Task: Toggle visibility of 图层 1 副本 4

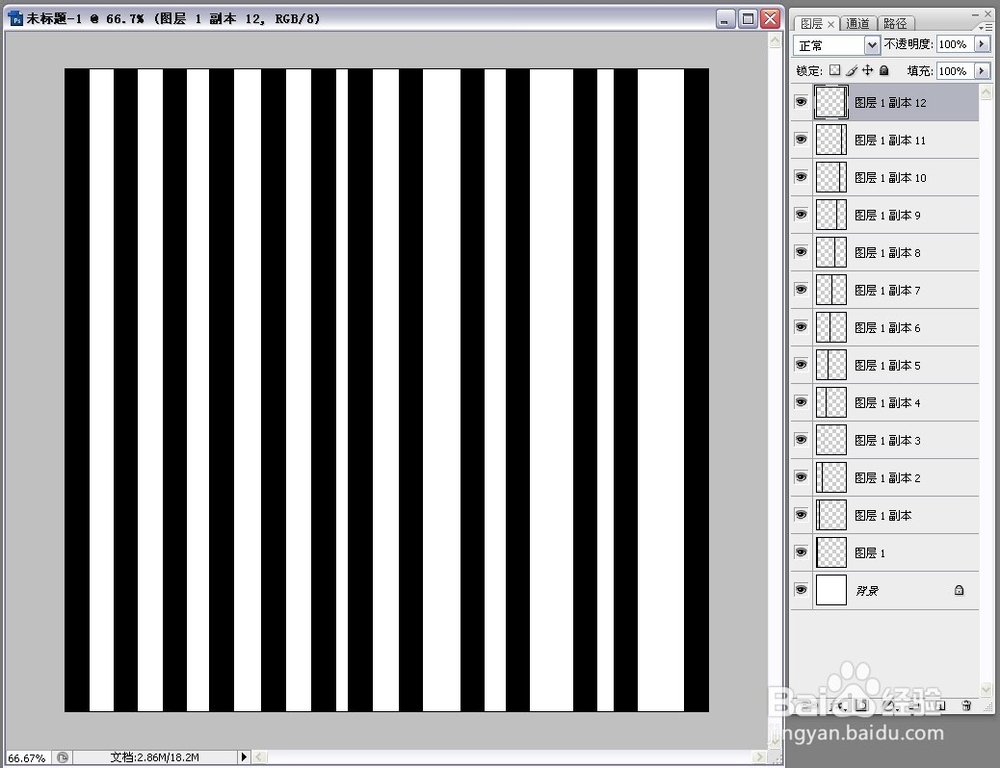Action: tap(801, 402)
